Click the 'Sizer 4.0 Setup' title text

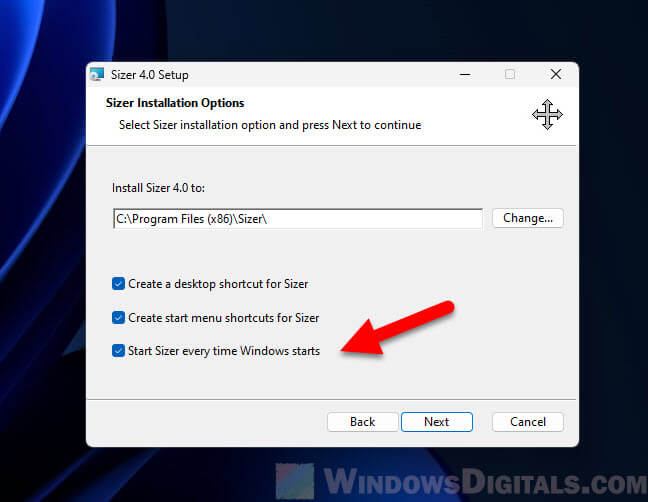(150, 75)
